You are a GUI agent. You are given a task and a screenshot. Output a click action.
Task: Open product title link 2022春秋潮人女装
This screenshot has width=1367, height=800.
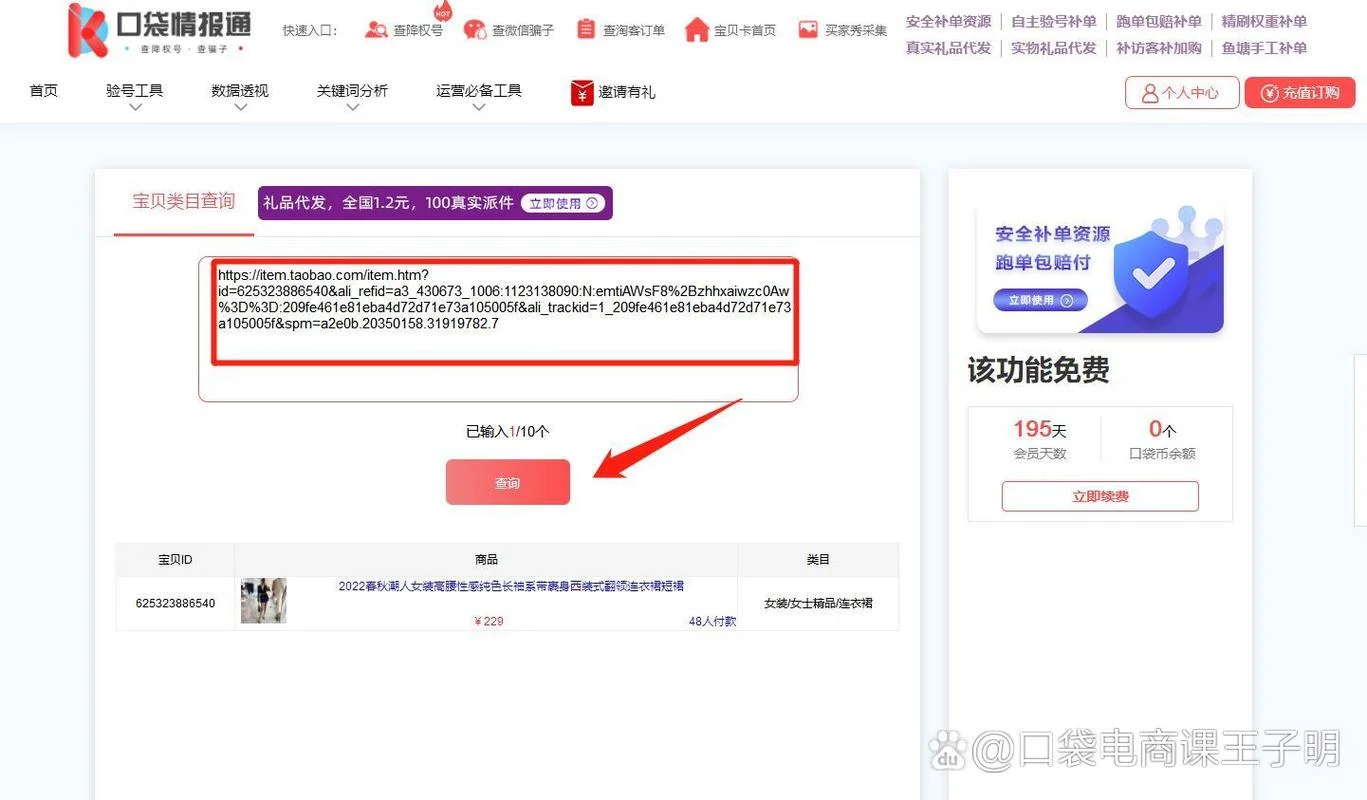(511, 586)
